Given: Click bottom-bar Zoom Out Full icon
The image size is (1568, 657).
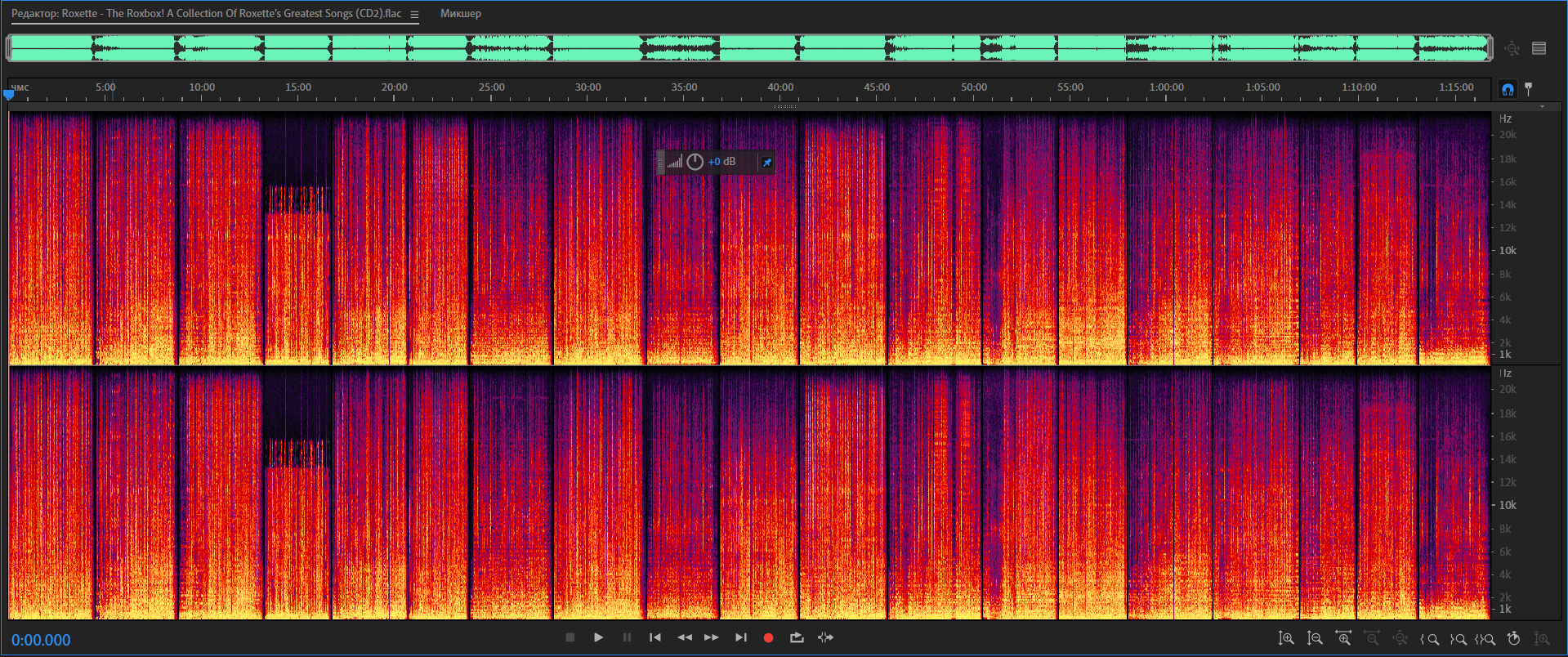Looking at the screenshot, I should click(1400, 638).
